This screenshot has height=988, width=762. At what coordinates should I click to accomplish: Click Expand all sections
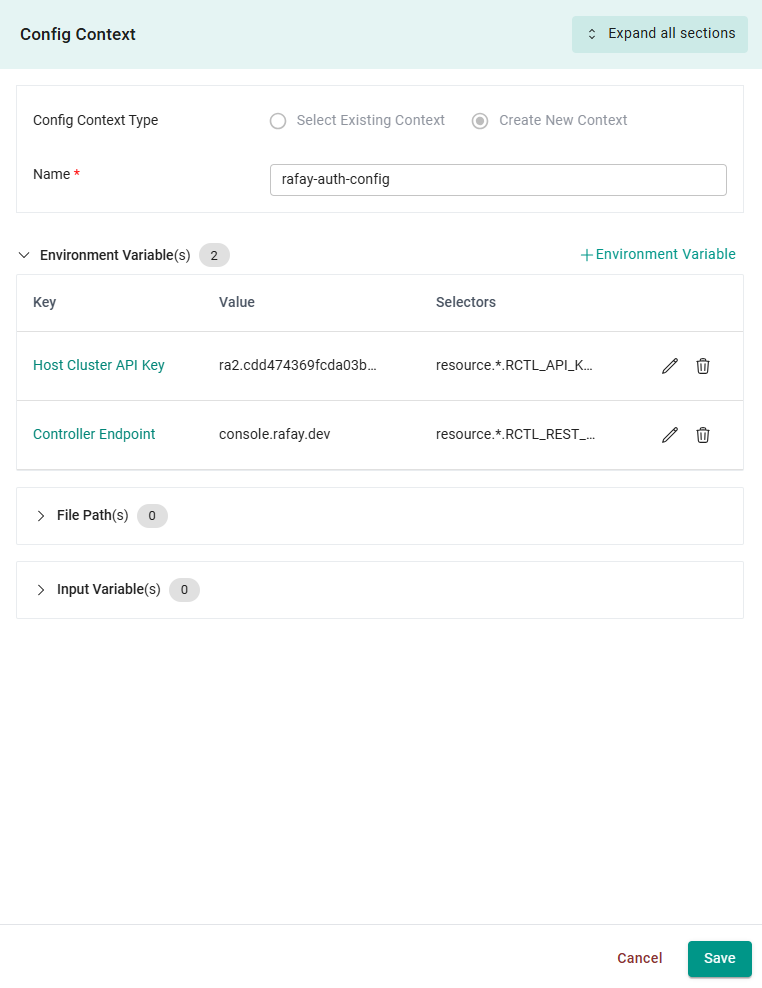tap(660, 34)
